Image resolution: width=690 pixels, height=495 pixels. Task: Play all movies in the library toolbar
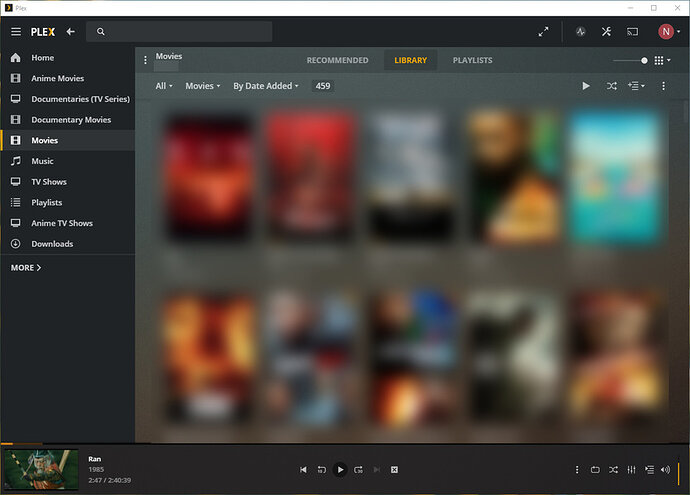(x=586, y=86)
